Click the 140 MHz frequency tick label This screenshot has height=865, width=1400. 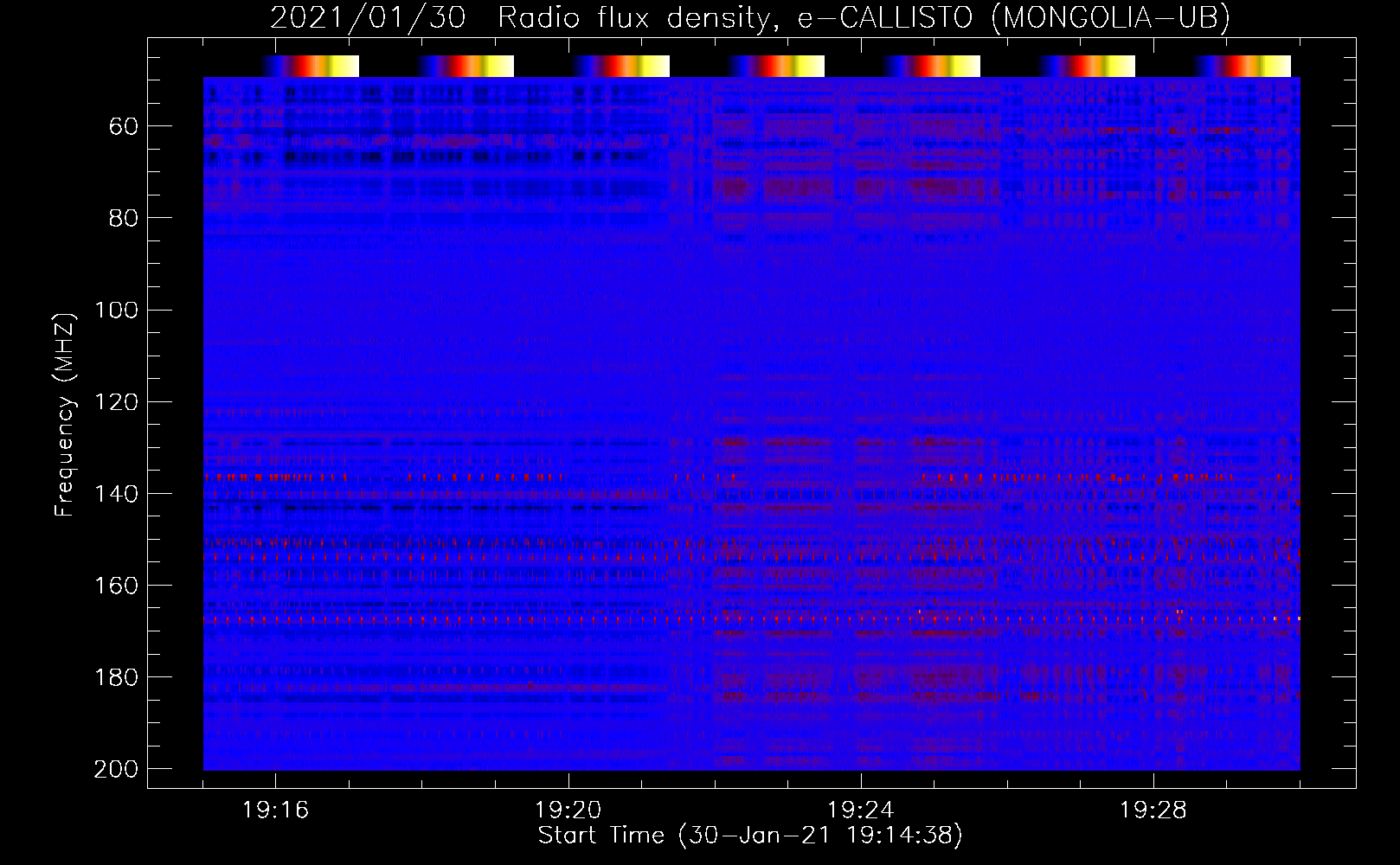(x=116, y=494)
